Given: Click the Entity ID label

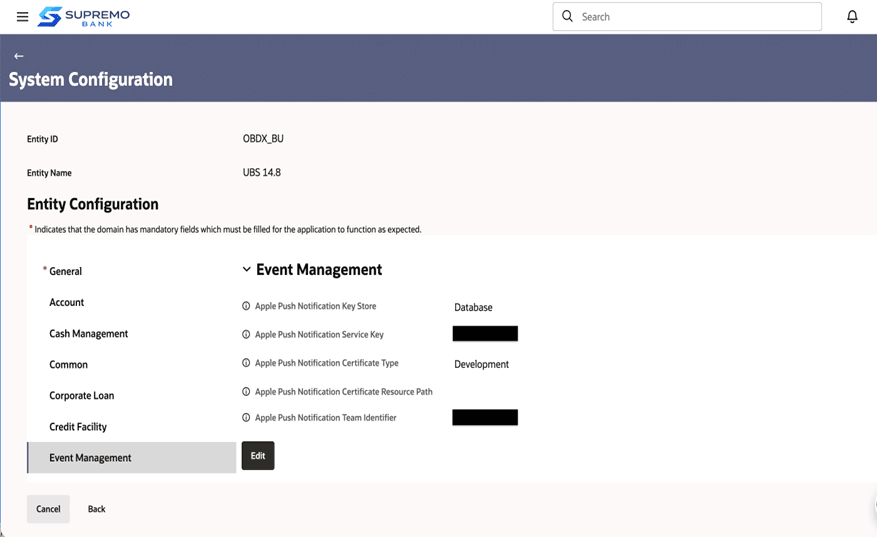Looking at the screenshot, I should 43,139.
